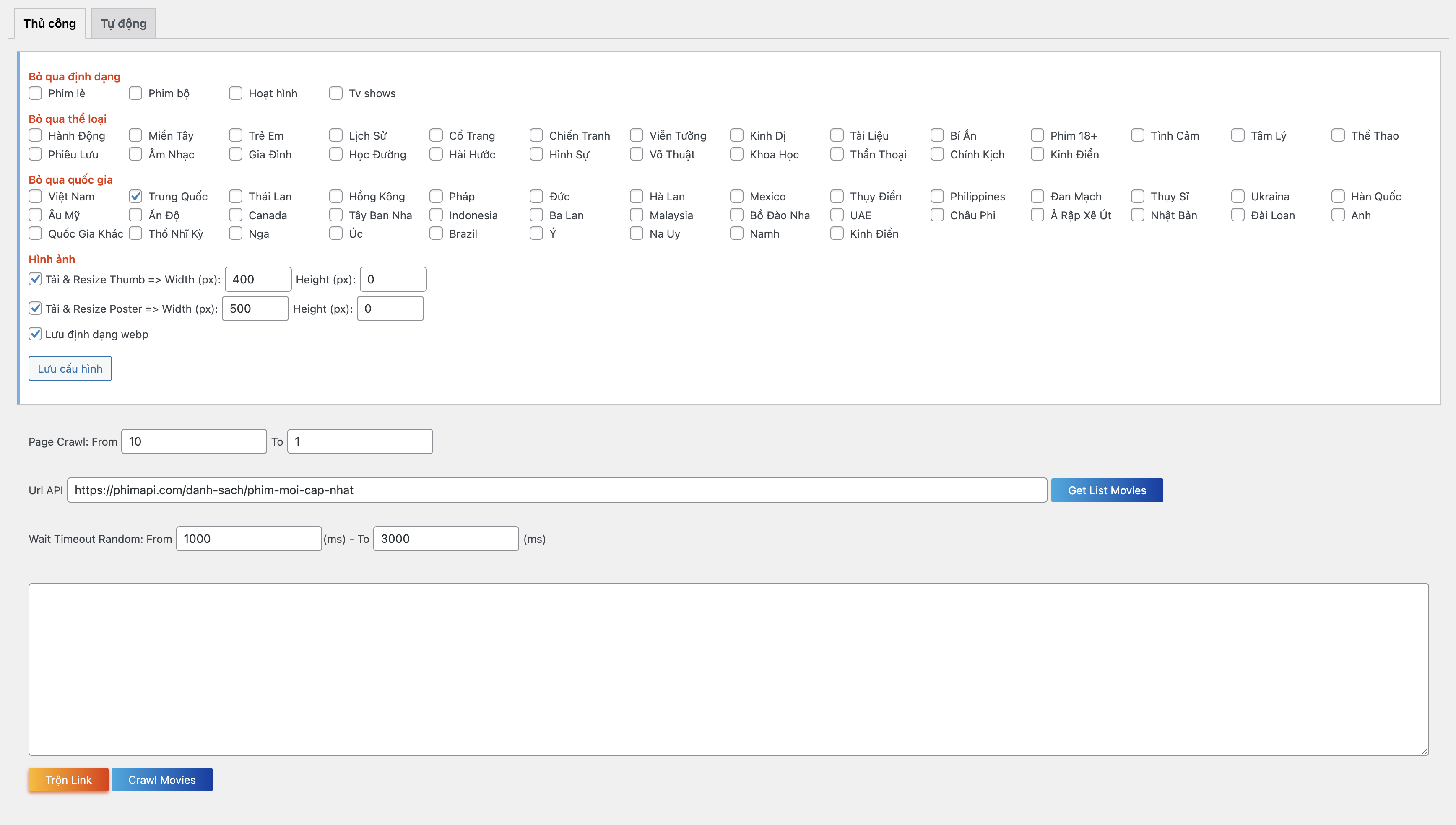Viewport: 1456px width, 825px height.
Task: Enable the Tv shows checkbox
Action: 335,93
